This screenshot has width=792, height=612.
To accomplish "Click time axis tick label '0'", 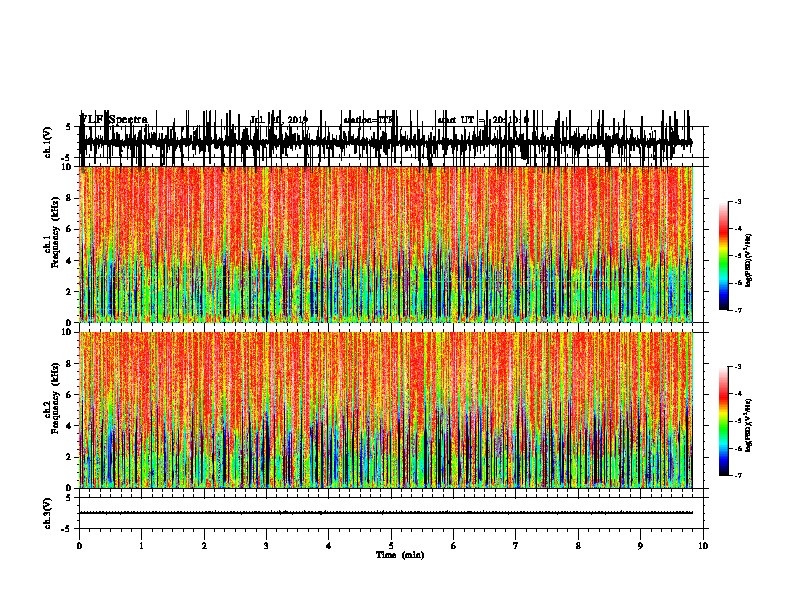I will 79,546.
